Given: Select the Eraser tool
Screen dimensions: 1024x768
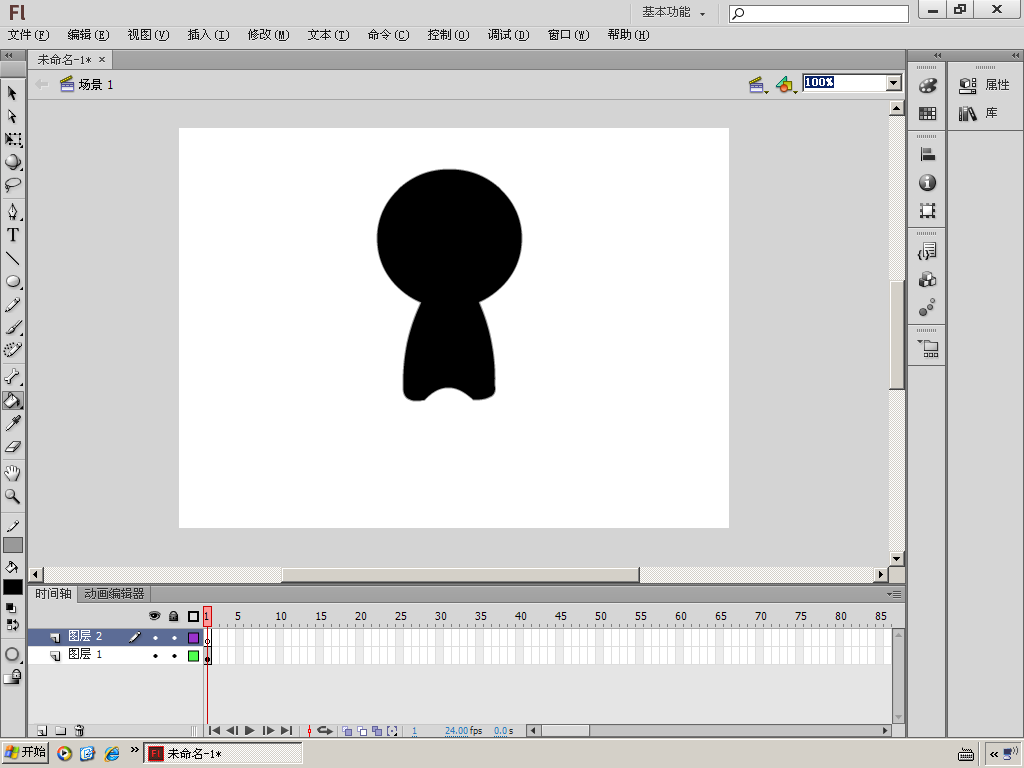Looking at the screenshot, I should pyautogui.click(x=13, y=447).
